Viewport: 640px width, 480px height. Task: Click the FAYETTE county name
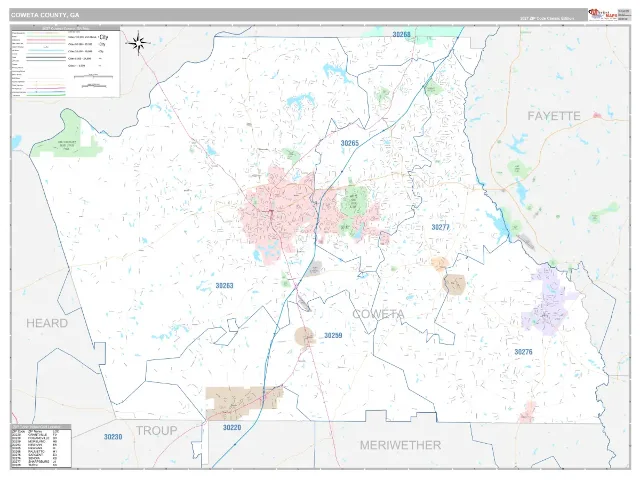554,116
